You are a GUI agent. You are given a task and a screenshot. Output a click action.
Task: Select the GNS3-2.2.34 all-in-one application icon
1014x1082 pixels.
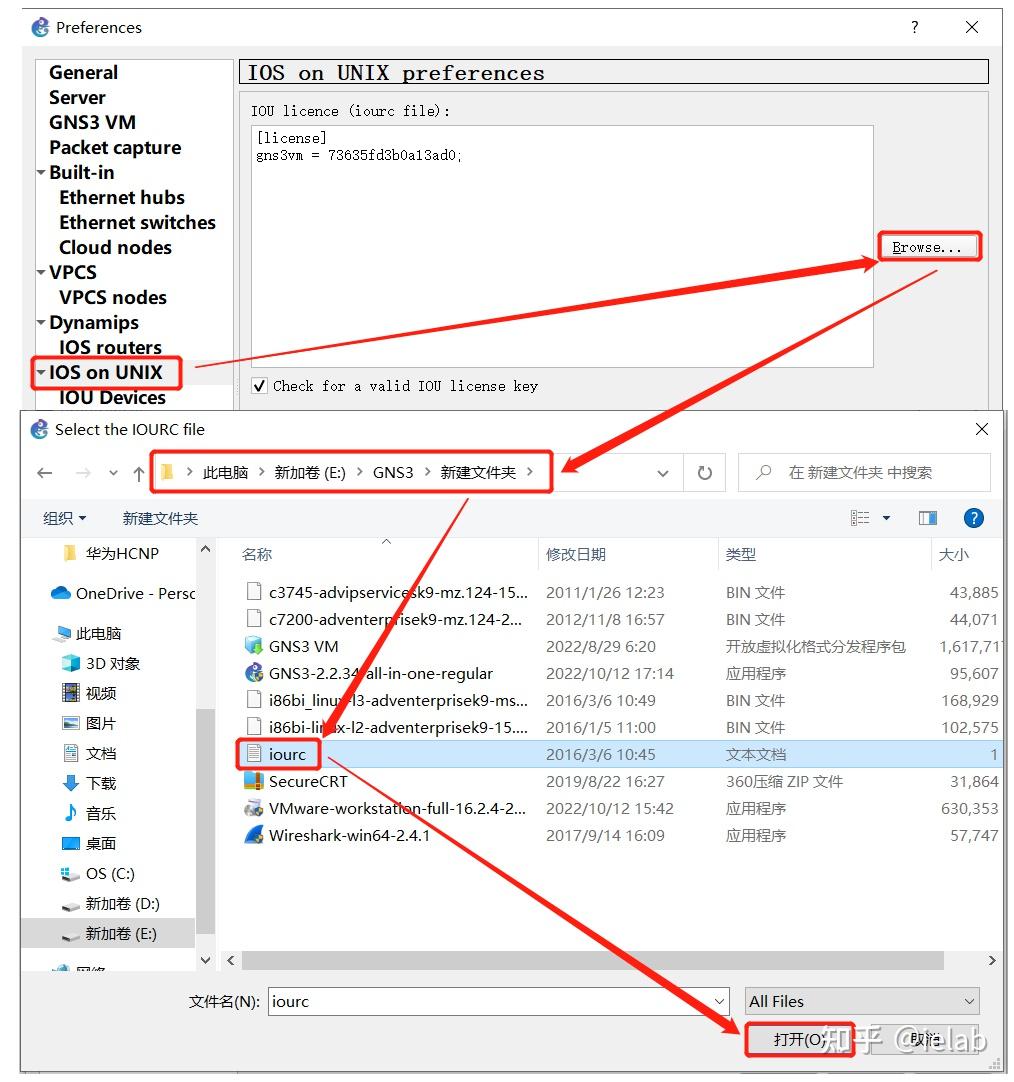click(x=254, y=673)
